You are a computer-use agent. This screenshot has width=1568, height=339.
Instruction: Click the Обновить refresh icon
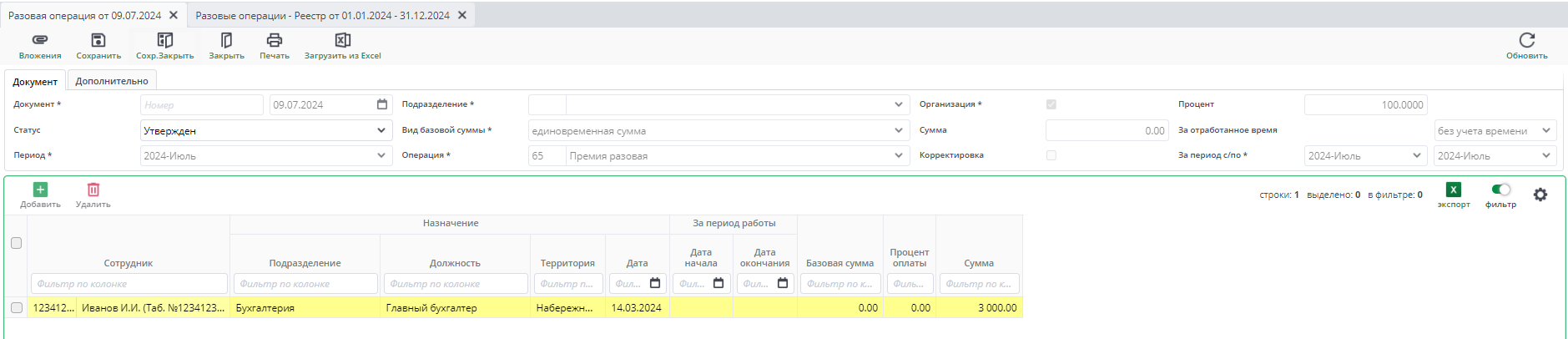point(1526,40)
